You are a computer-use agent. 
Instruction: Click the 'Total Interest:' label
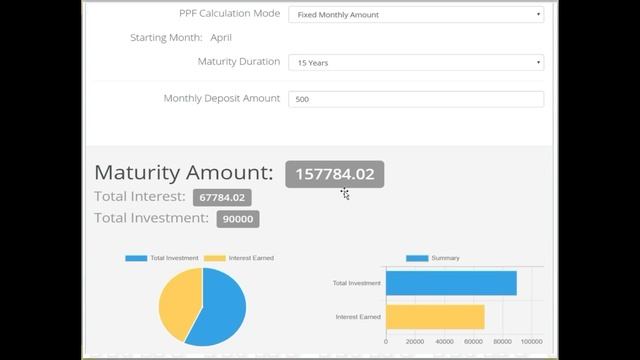[x=140, y=196]
